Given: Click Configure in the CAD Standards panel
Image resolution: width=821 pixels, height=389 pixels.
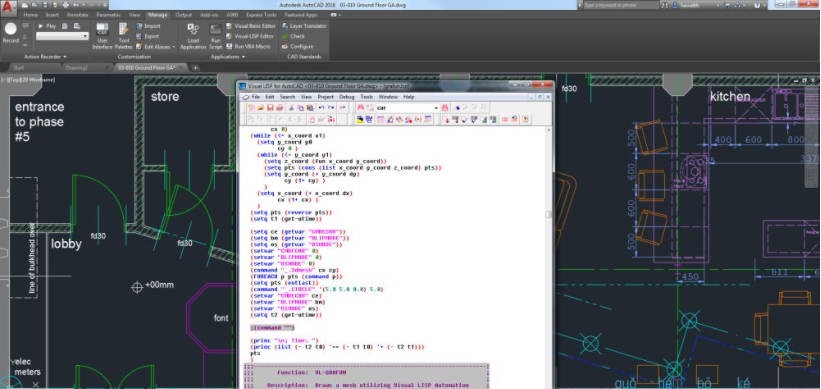Looking at the screenshot, I should click(x=297, y=47).
